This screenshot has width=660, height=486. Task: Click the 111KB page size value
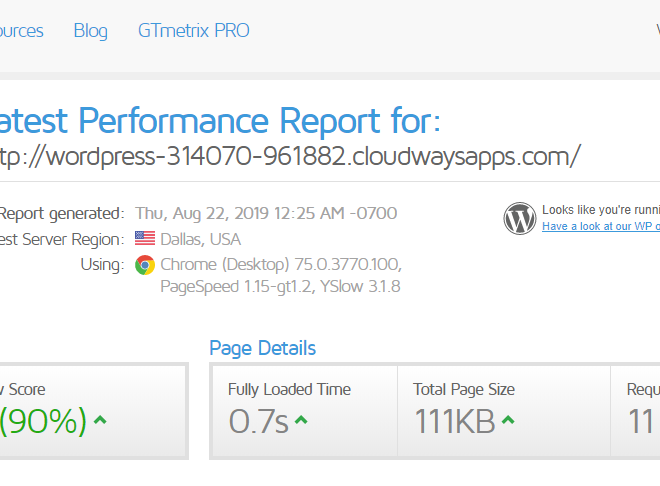(455, 421)
